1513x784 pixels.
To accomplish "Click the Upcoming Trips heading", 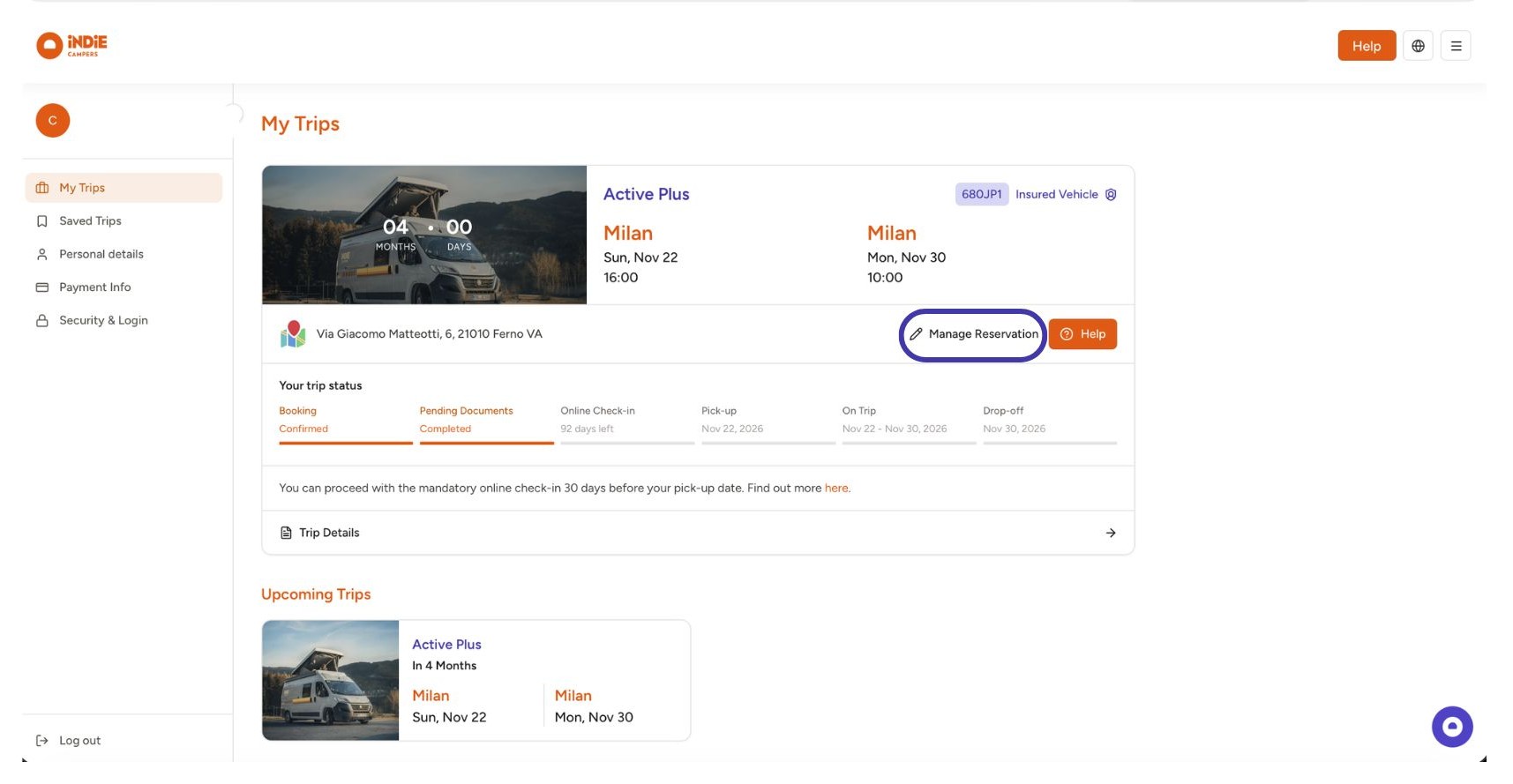I will click(x=316, y=594).
